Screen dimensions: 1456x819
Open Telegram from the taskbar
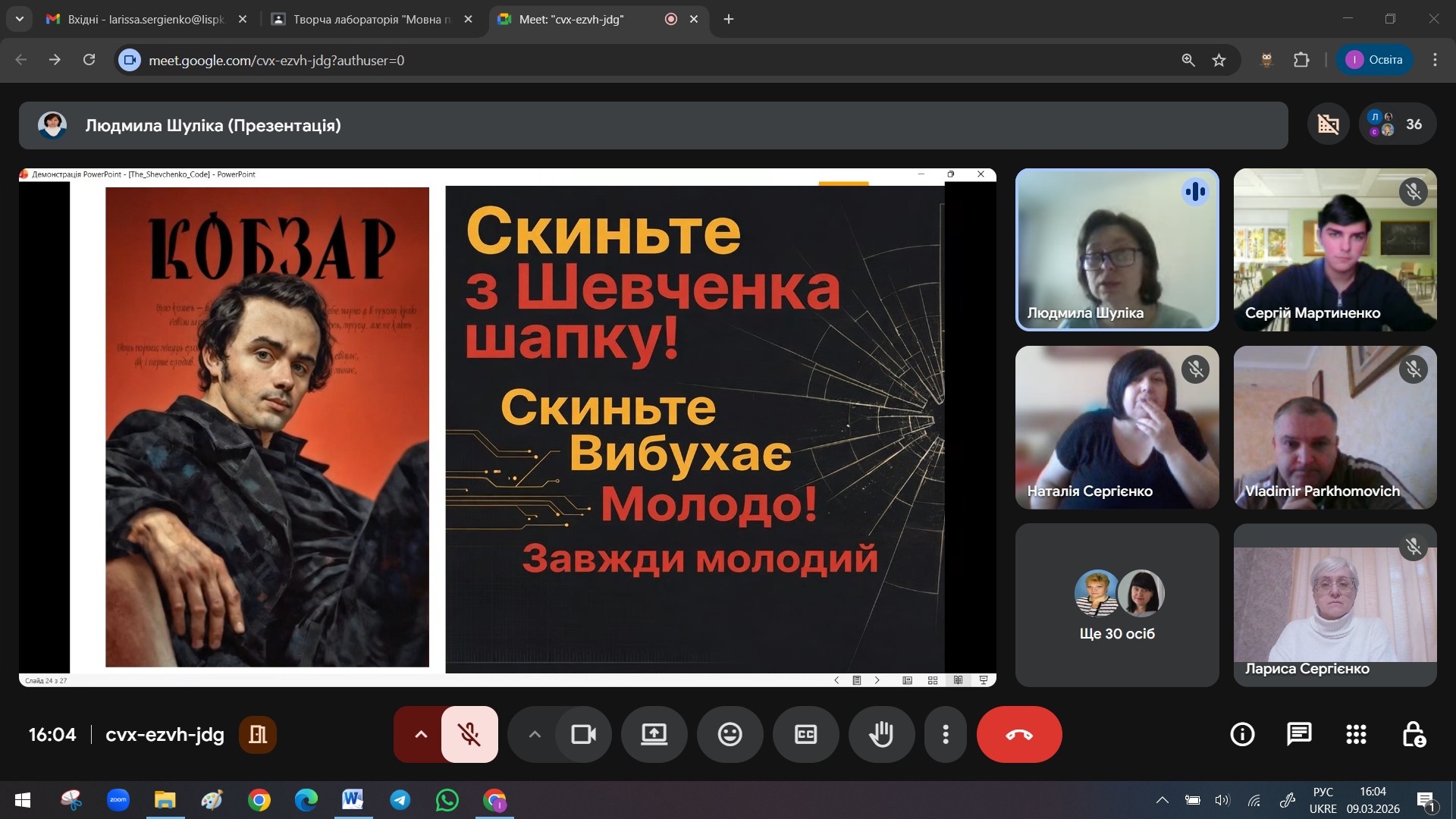pos(400,800)
